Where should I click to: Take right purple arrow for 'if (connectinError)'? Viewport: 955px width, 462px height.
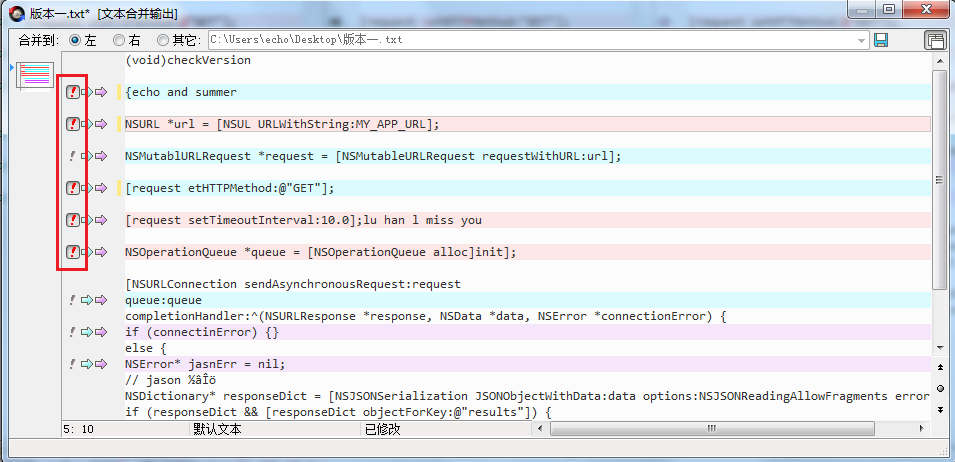point(101,332)
